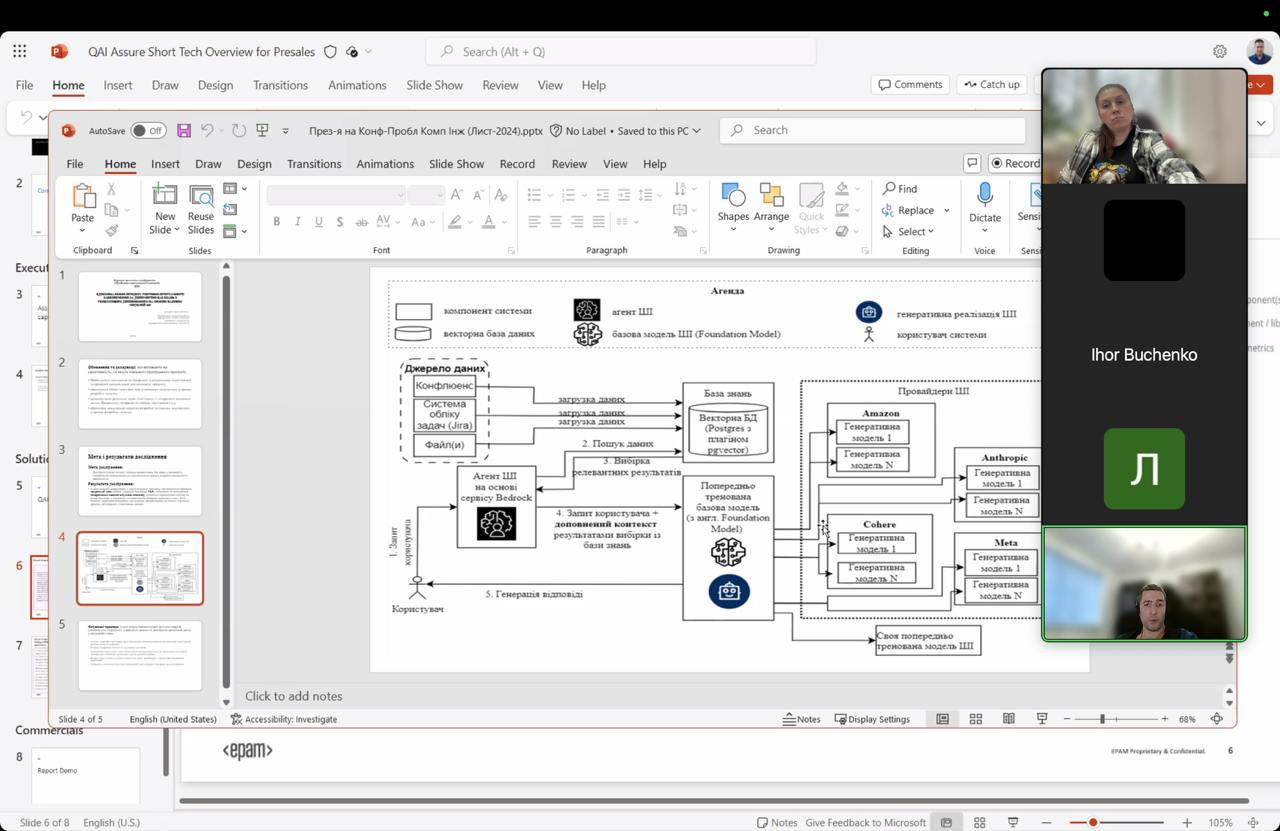1280x831 pixels.
Task: Click the Undo arrow in the quick access toolbar
Action: coord(207,131)
